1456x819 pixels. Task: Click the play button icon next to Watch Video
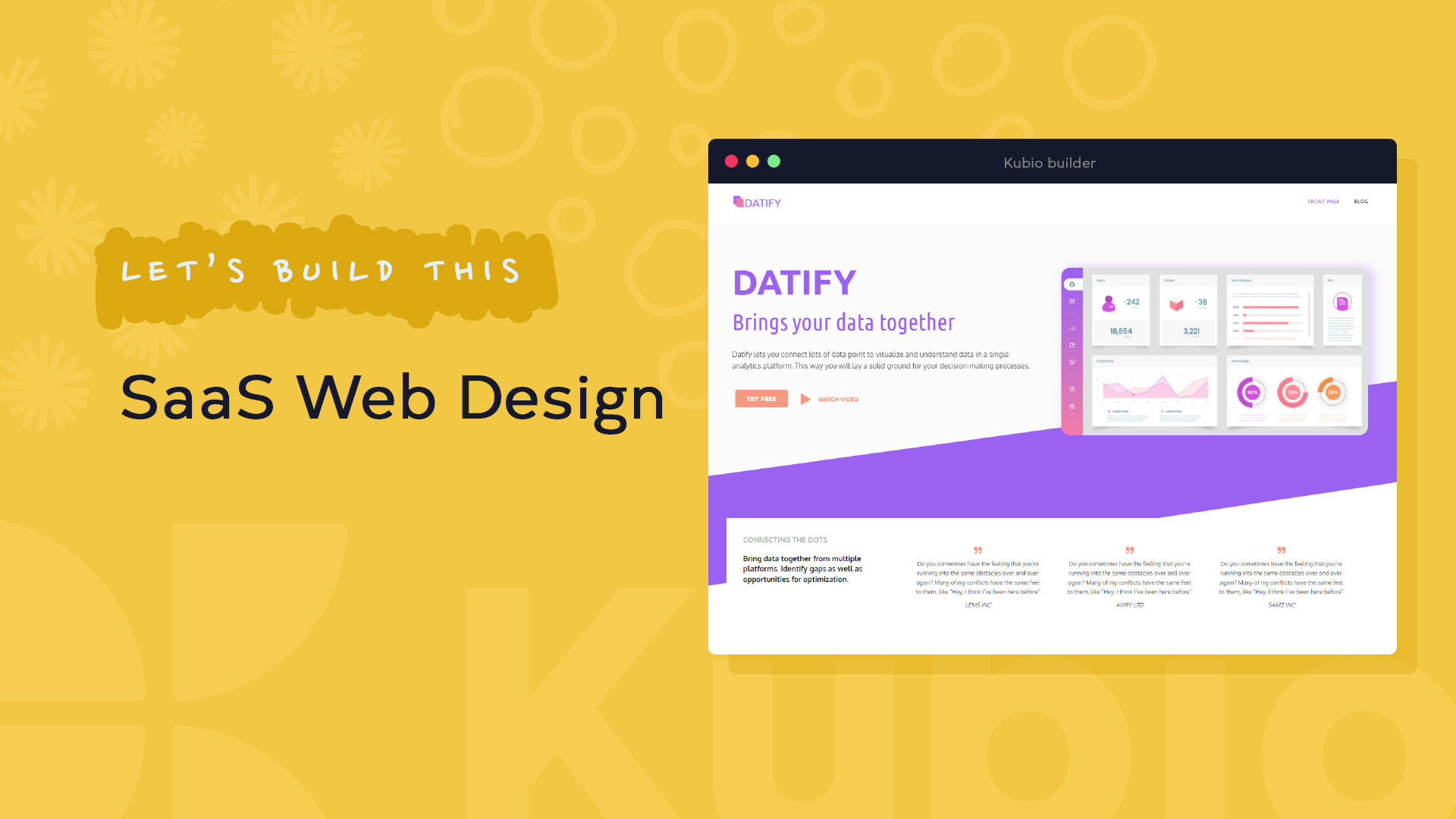click(805, 399)
